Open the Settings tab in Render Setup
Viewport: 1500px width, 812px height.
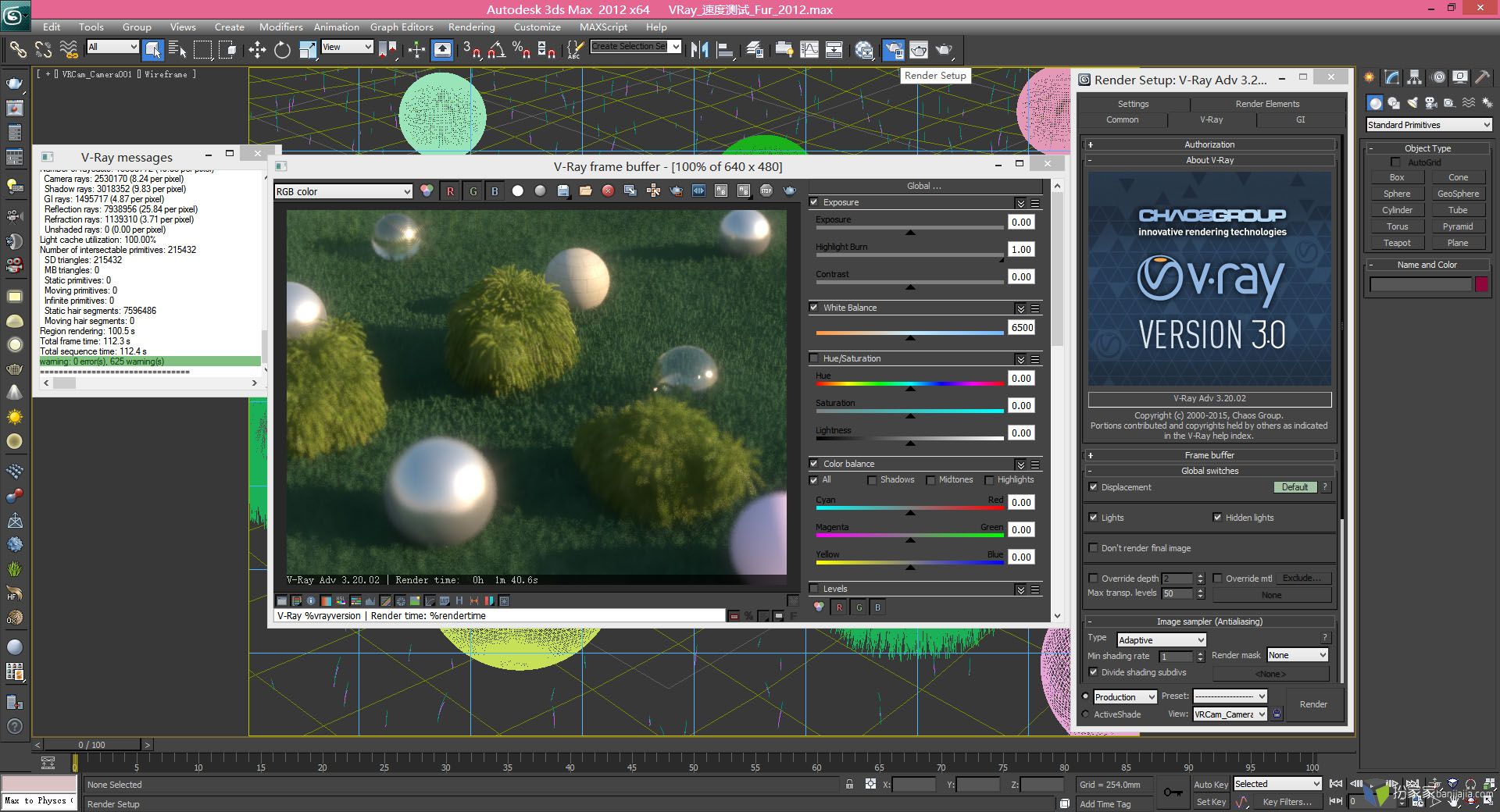(1133, 104)
